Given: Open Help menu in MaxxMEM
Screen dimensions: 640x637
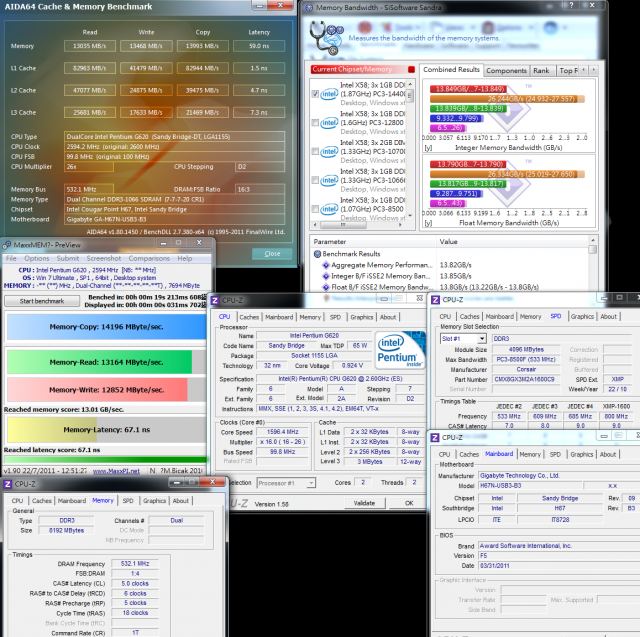Looking at the screenshot, I should [x=184, y=258].
